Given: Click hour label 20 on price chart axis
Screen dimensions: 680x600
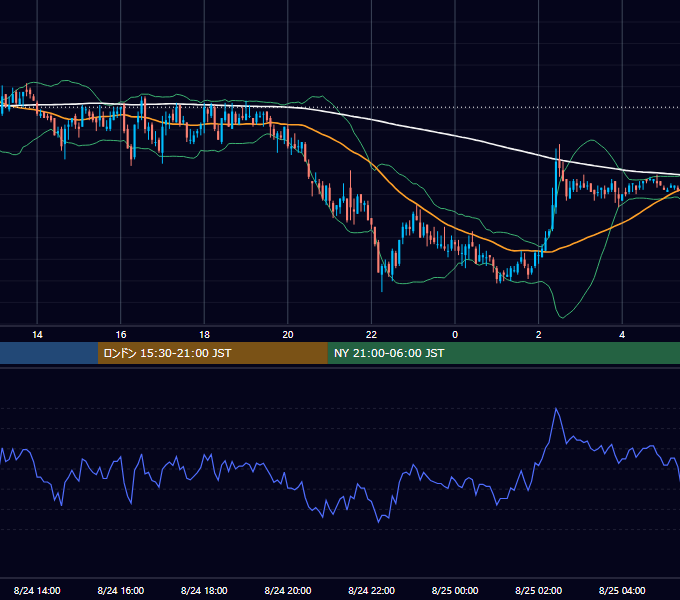Looking at the screenshot, I should [x=288, y=335].
